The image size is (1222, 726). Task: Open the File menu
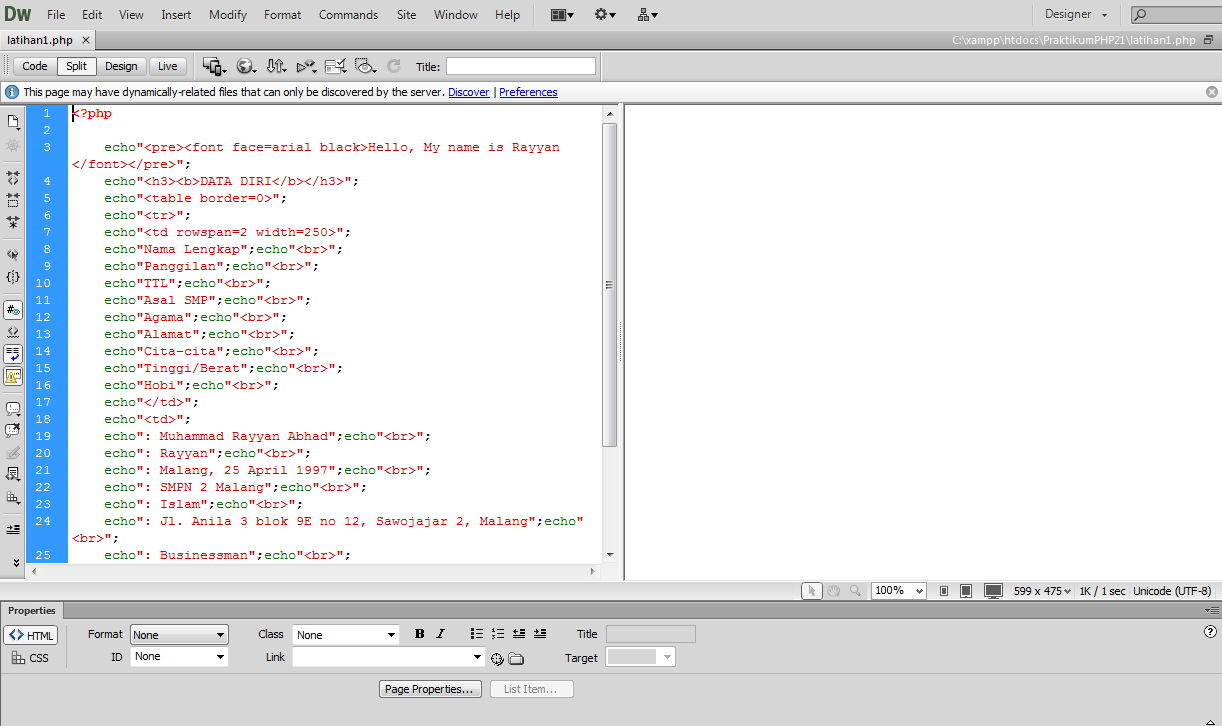pyautogui.click(x=56, y=15)
